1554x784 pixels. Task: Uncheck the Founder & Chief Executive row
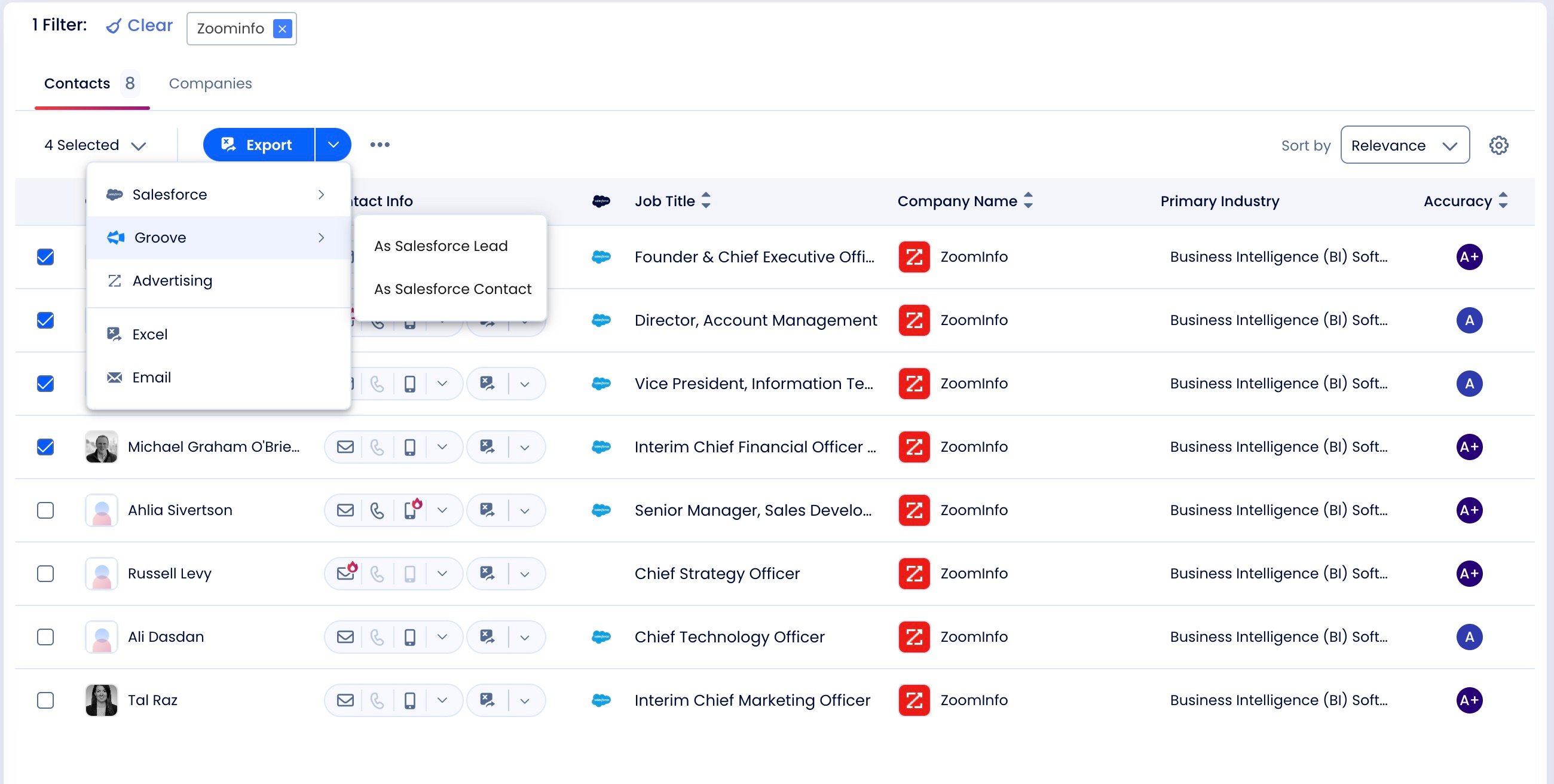[45, 257]
